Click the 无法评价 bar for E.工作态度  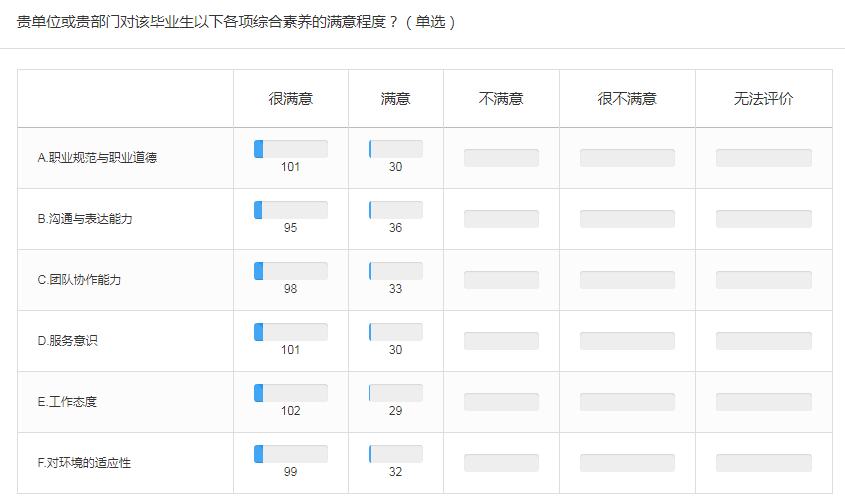(763, 402)
